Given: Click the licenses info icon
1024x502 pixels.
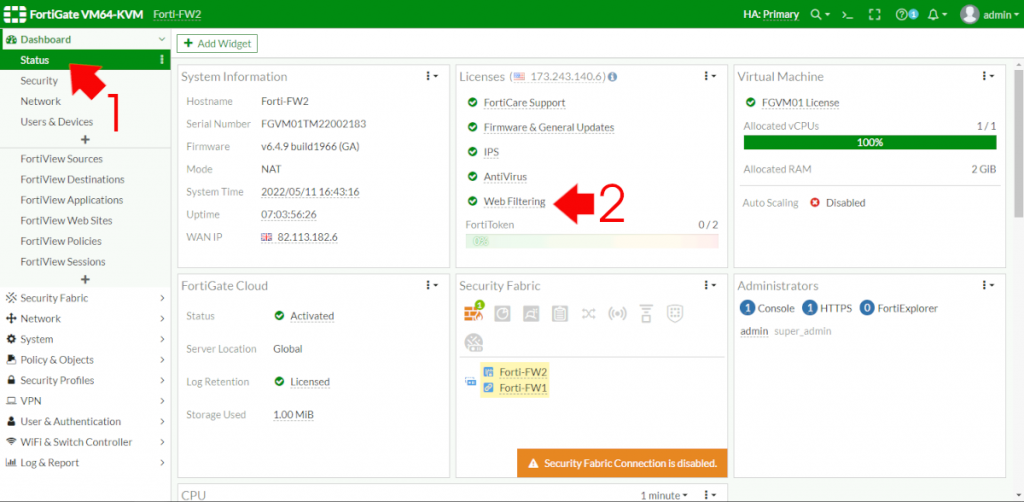Looking at the screenshot, I should (613, 77).
